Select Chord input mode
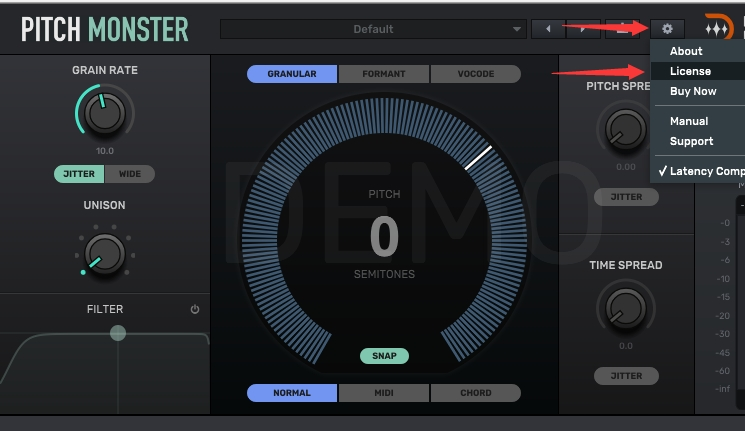Viewport: 745px width, 431px height. [x=476, y=393]
